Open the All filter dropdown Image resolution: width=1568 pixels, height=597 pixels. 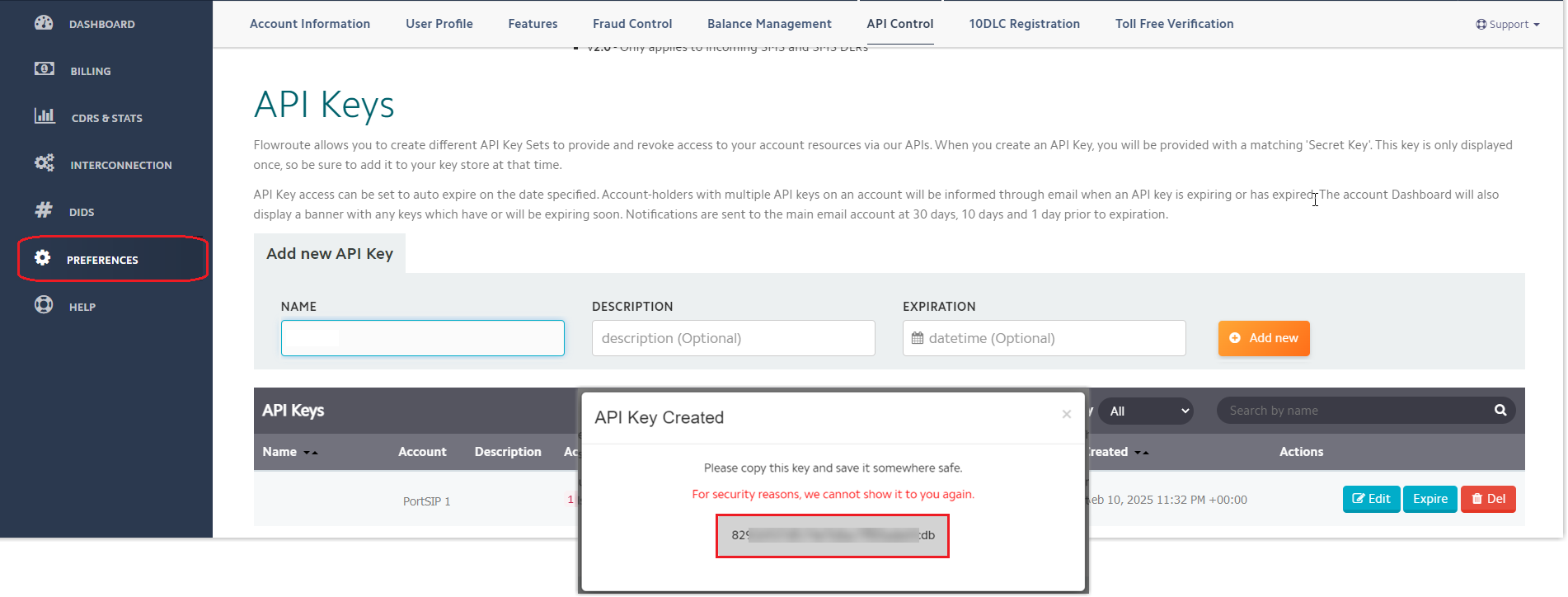coord(1146,411)
